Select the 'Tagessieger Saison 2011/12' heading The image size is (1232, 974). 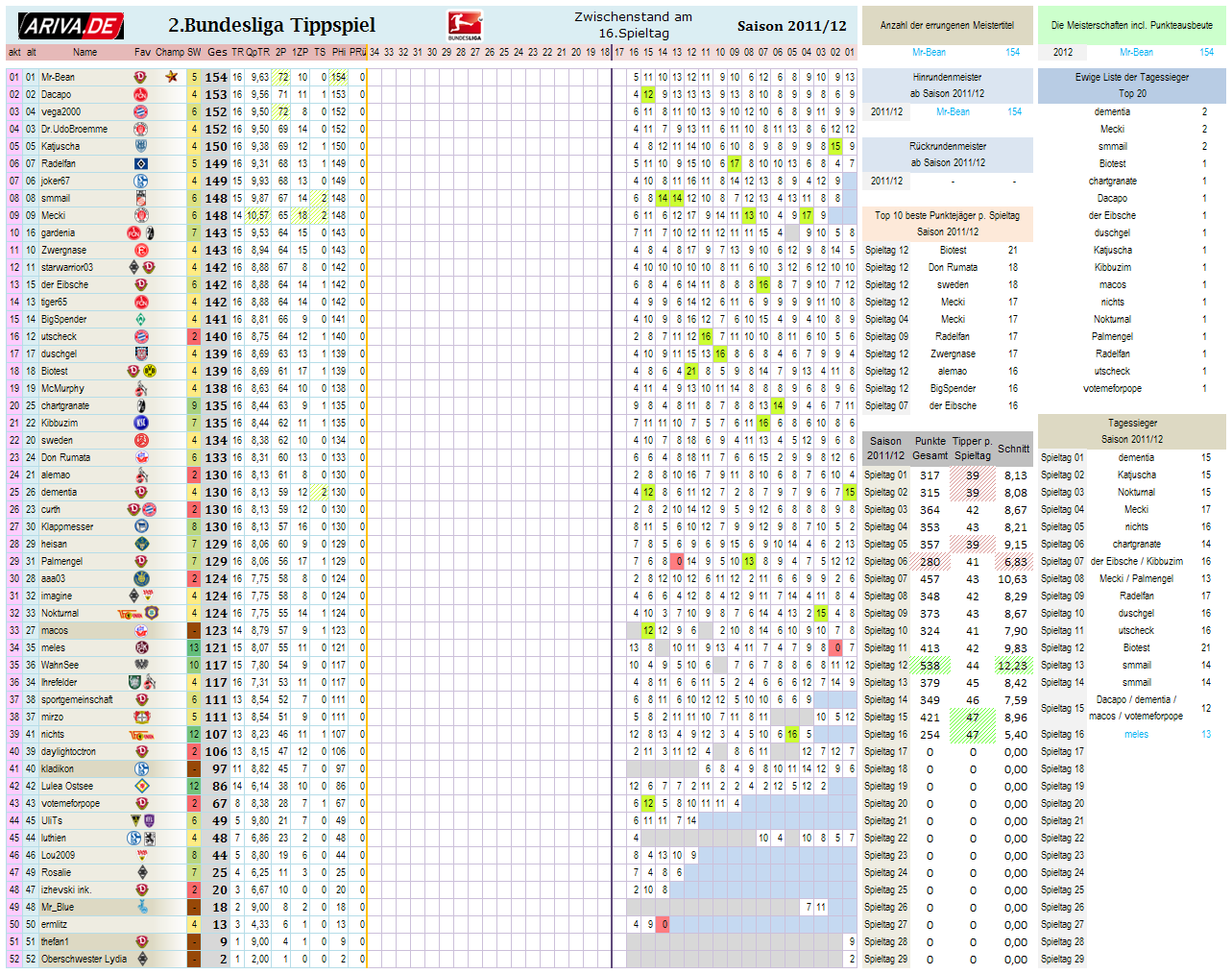1132,430
